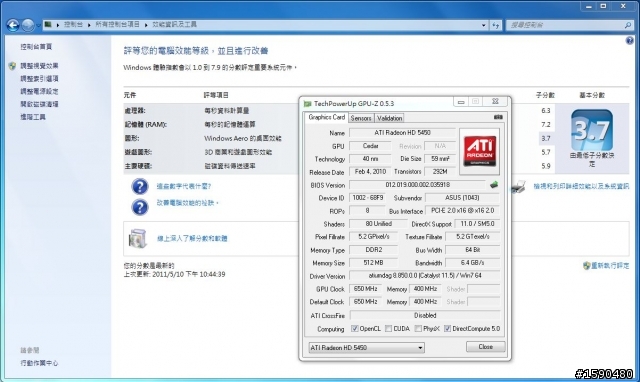The width and height of the screenshot is (640, 382).
Task: Open 調整視覺效果 sidebar link
Action: pyautogui.click(x=39, y=66)
